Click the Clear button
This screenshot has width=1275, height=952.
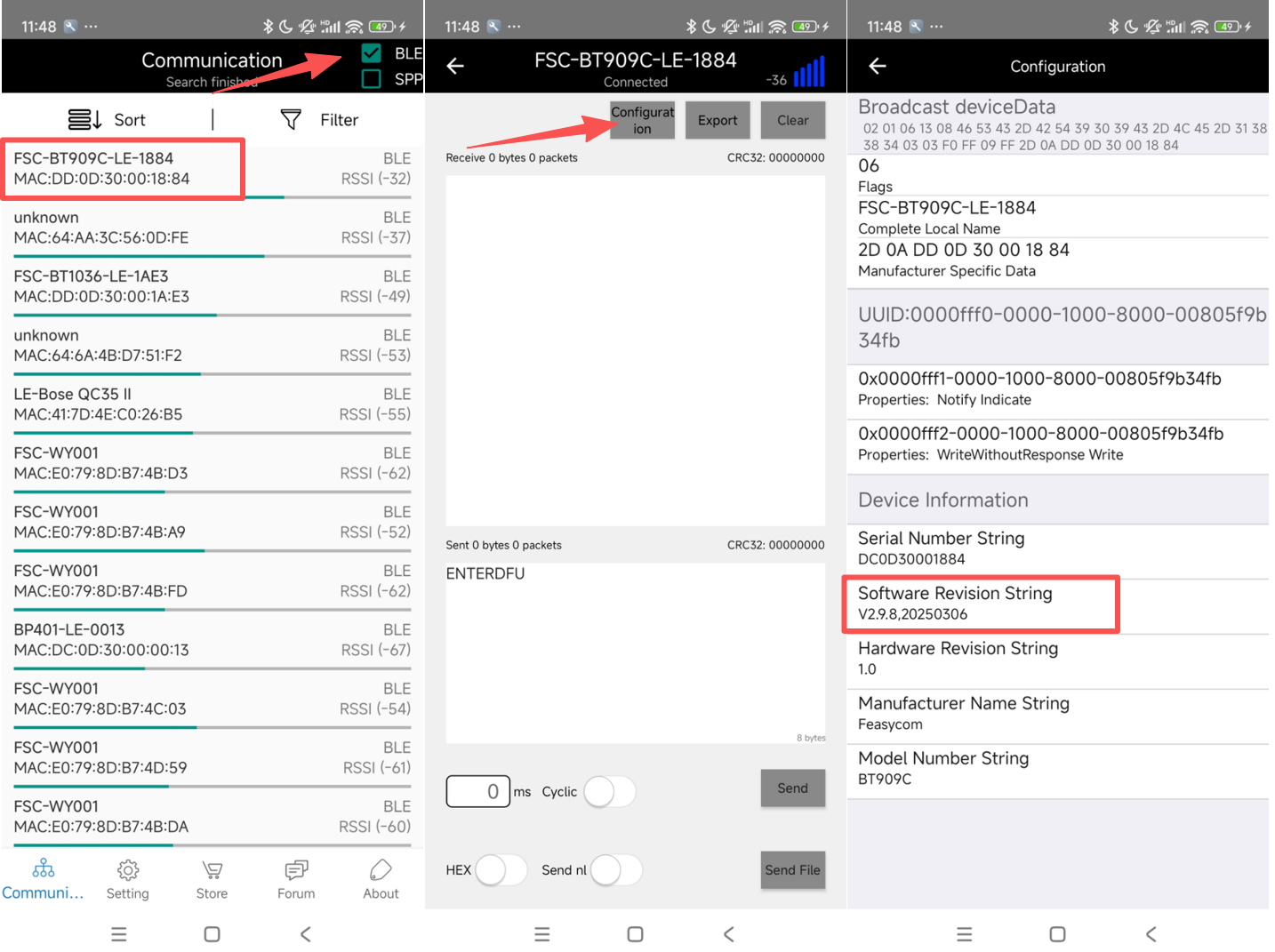(792, 120)
